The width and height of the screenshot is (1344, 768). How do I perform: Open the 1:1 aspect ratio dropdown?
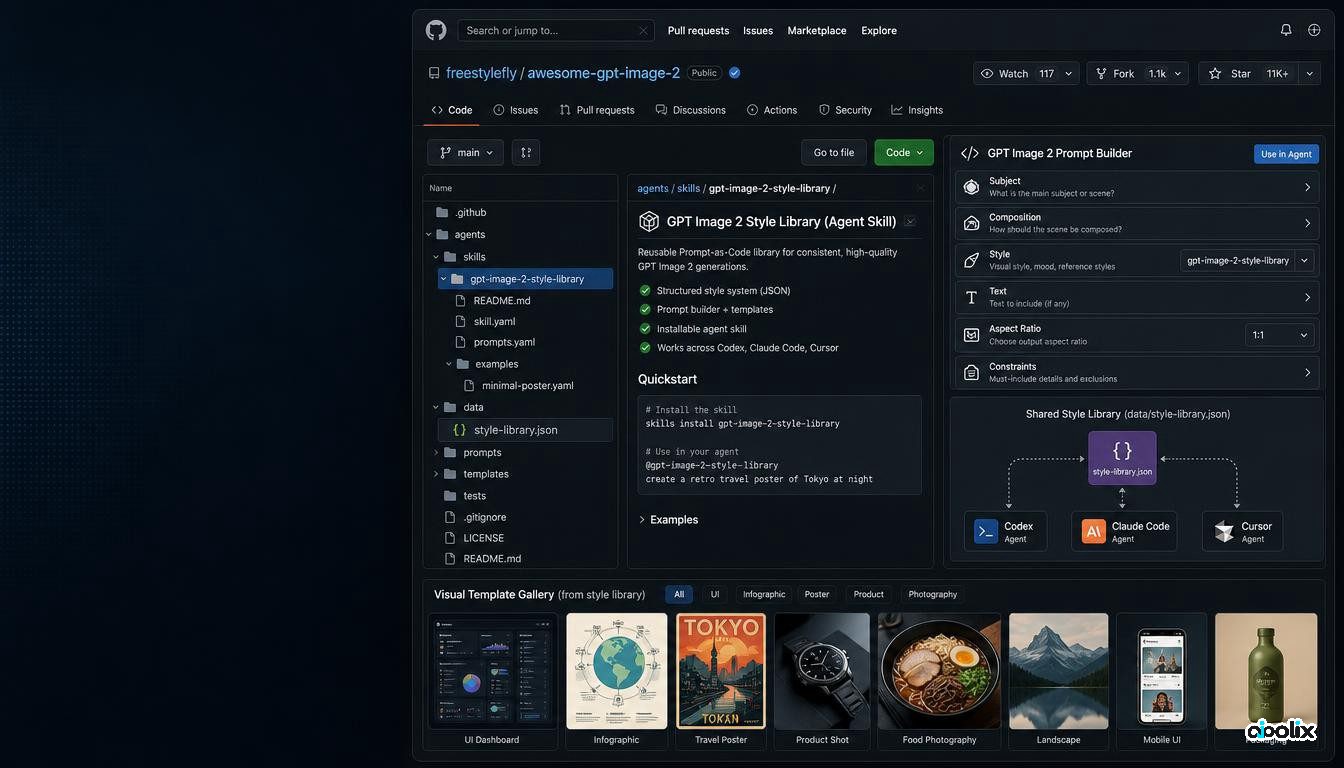click(1280, 335)
